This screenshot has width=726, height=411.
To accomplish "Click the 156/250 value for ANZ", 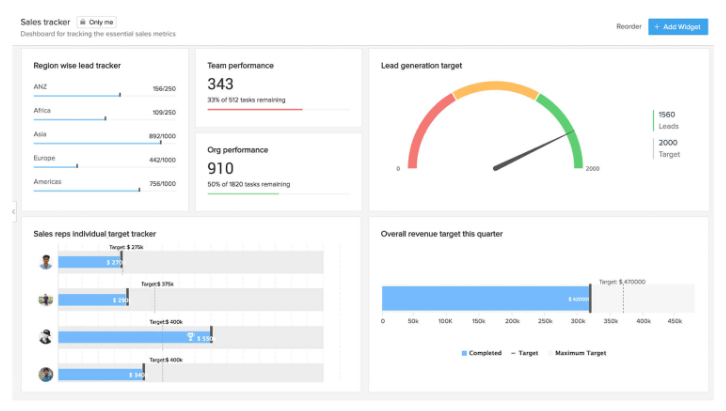I will pos(164,88).
